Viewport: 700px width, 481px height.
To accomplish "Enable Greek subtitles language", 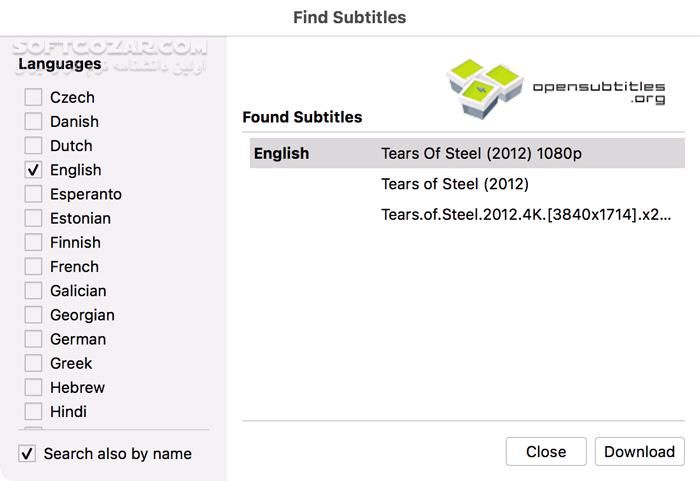I will click(x=34, y=363).
